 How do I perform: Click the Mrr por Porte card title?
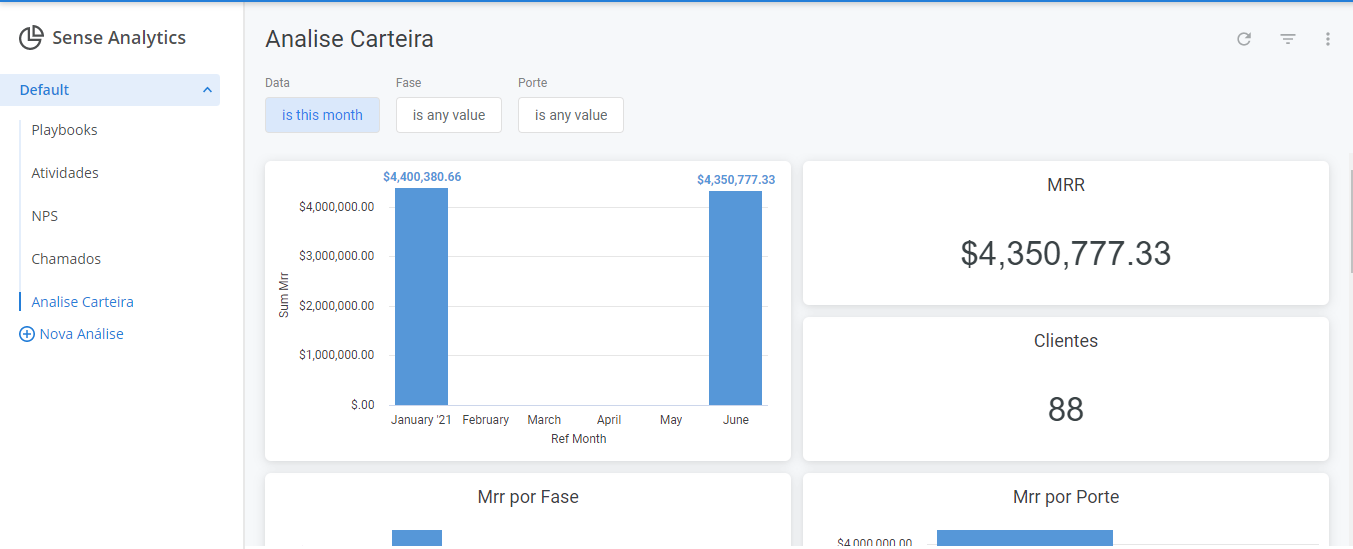[x=1066, y=497]
